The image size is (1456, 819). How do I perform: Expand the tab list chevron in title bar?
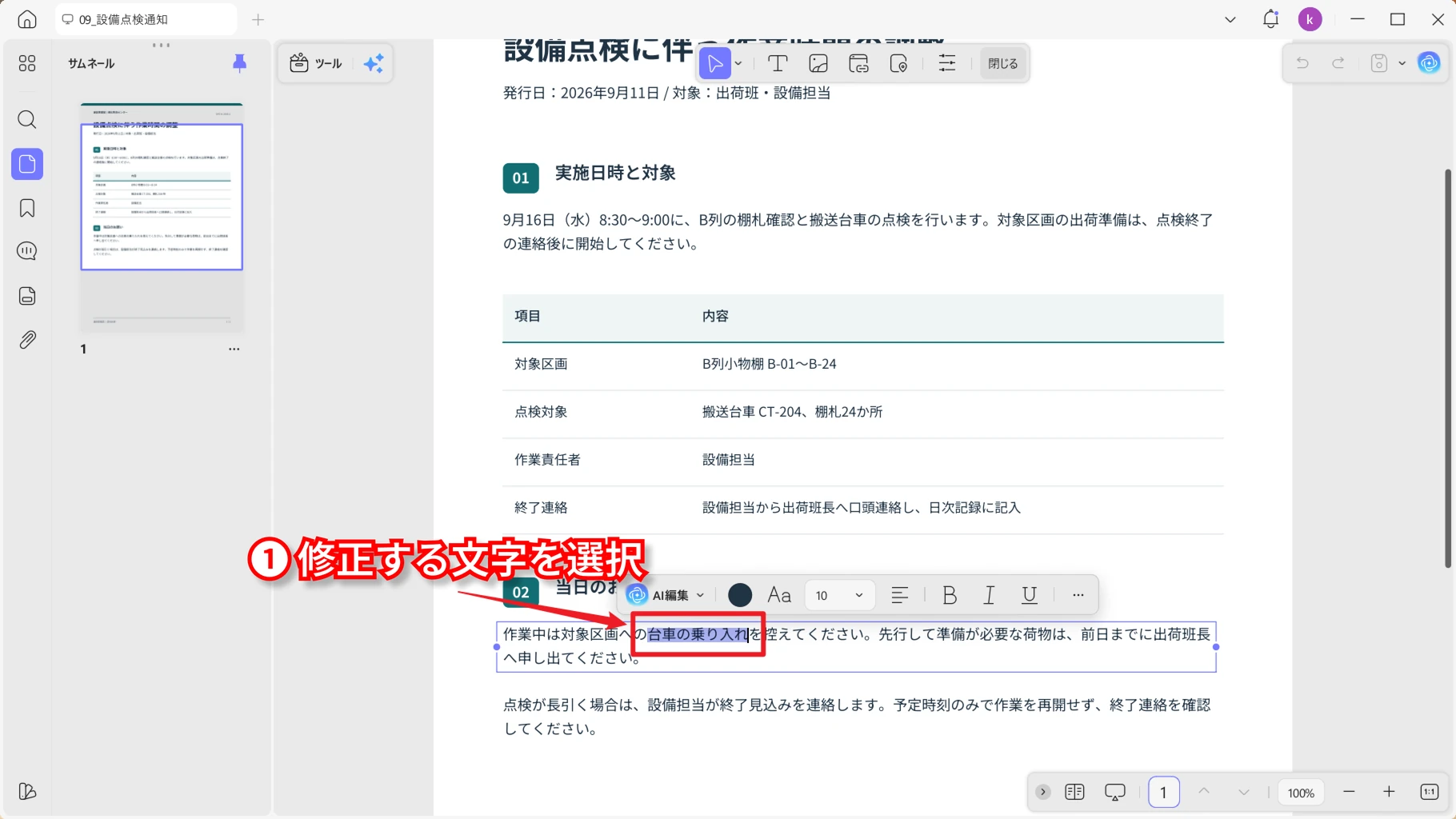tap(1230, 19)
